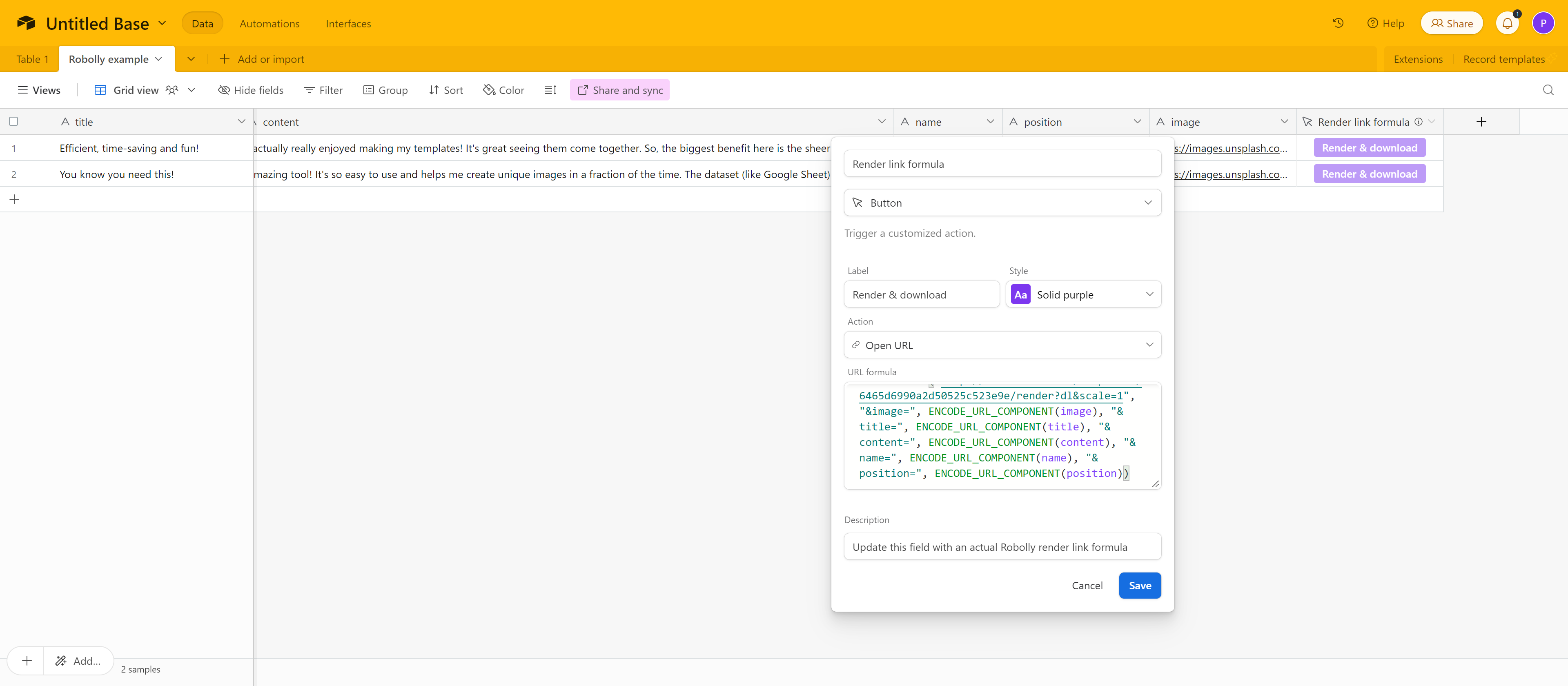Screen dimensions: 1568x686
Task: Open Grid view collaborators icon
Action: click(x=172, y=90)
